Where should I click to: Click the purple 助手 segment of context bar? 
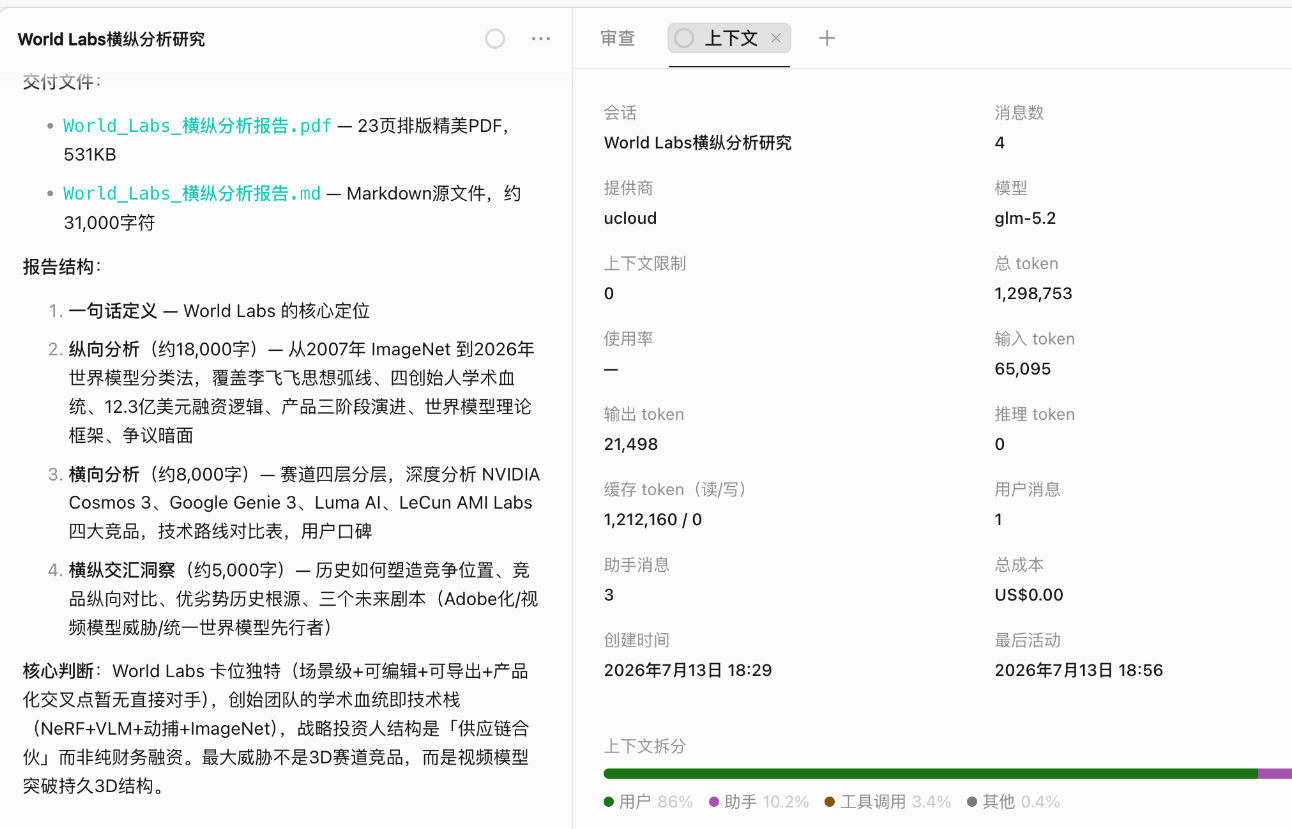pos(1274,773)
